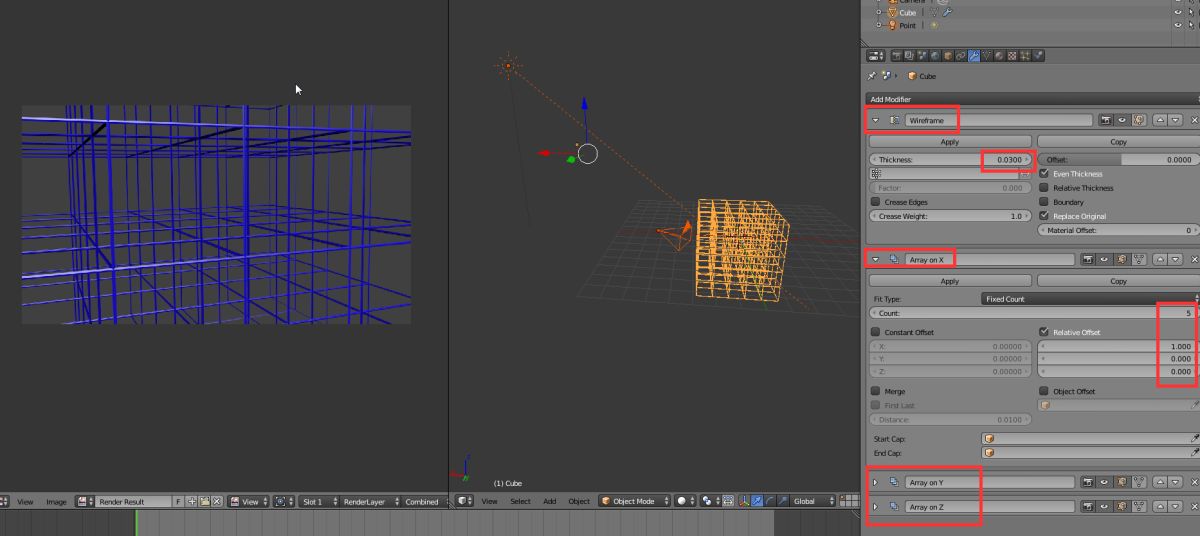Image resolution: width=1200 pixels, height=536 pixels.
Task: Open Add menu in 3D viewport header
Action: [x=549, y=501]
